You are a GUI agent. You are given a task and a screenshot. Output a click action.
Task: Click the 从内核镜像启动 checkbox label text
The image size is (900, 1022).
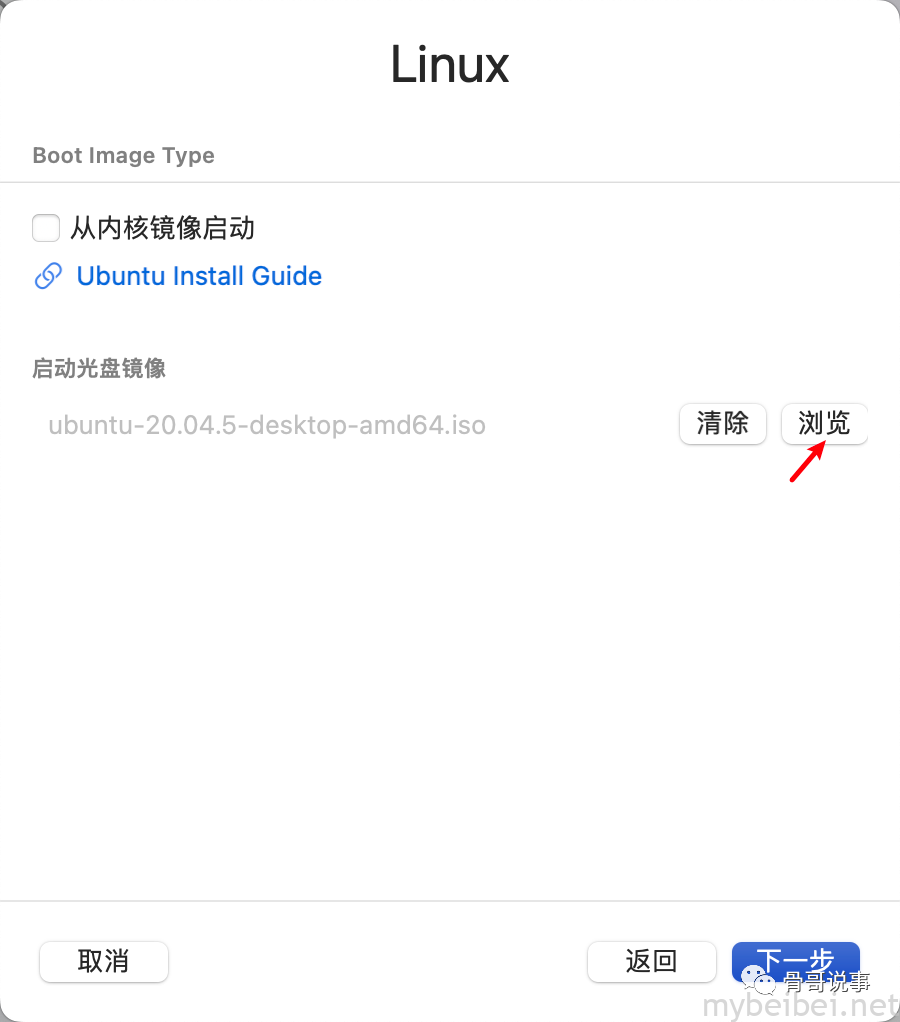point(162,228)
